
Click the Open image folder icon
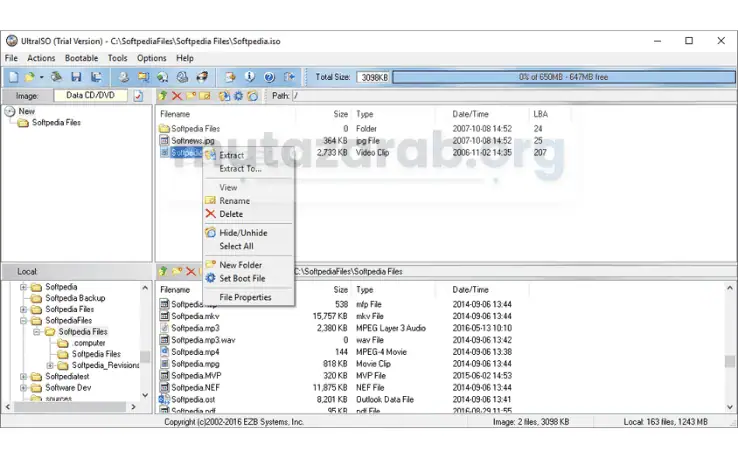point(30,77)
